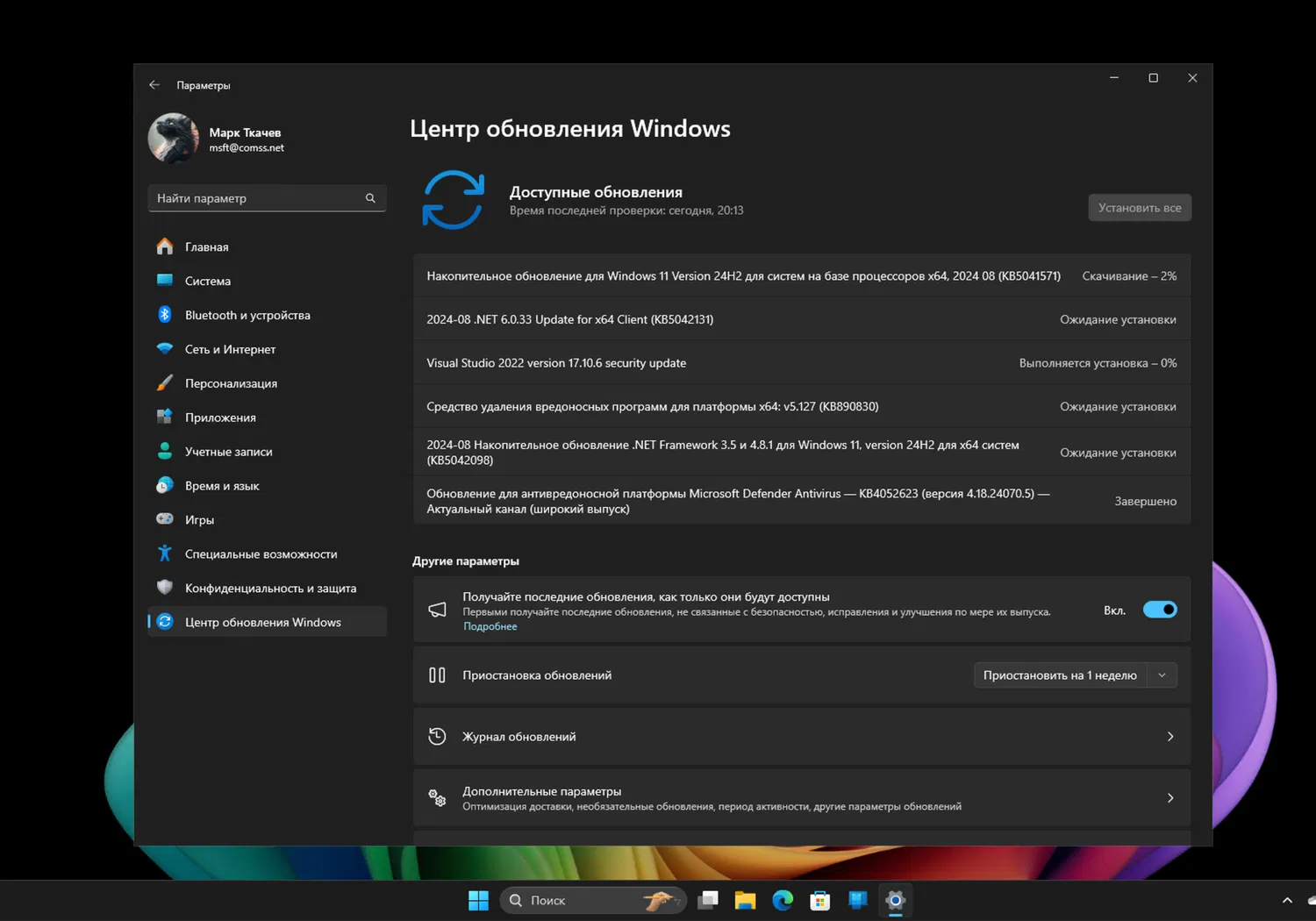The width and height of the screenshot is (1316, 921).
Task: Select the KB5041571 cumulative update row text
Action: pos(743,276)
